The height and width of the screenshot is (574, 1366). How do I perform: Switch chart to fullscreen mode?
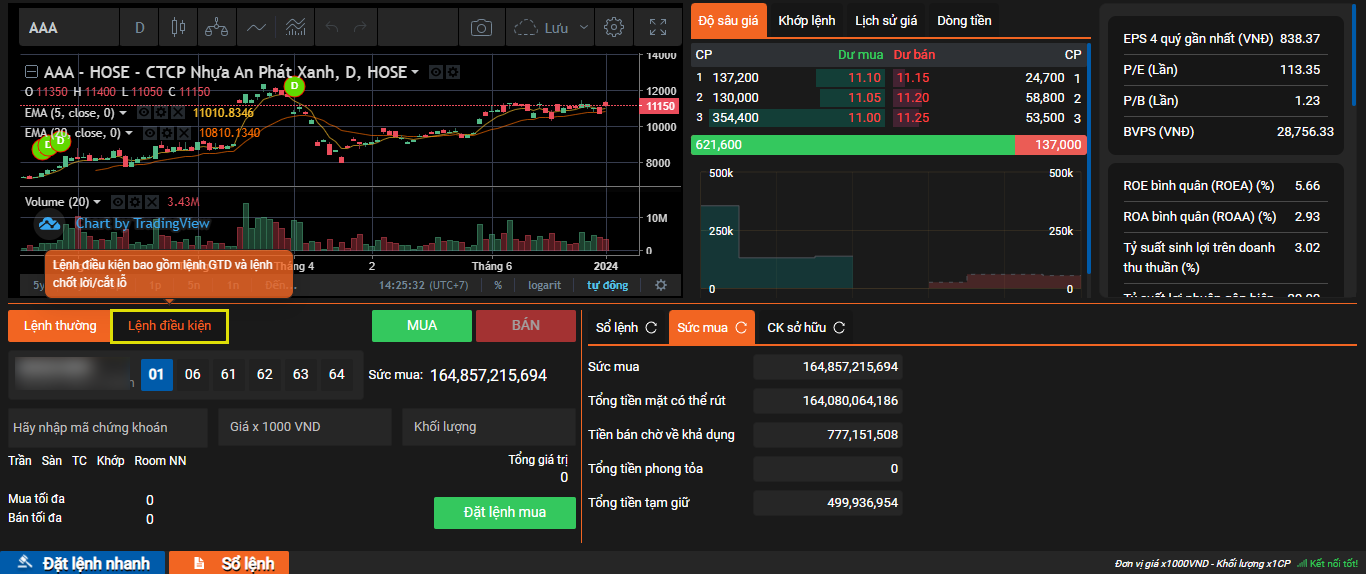coord(657,27)
